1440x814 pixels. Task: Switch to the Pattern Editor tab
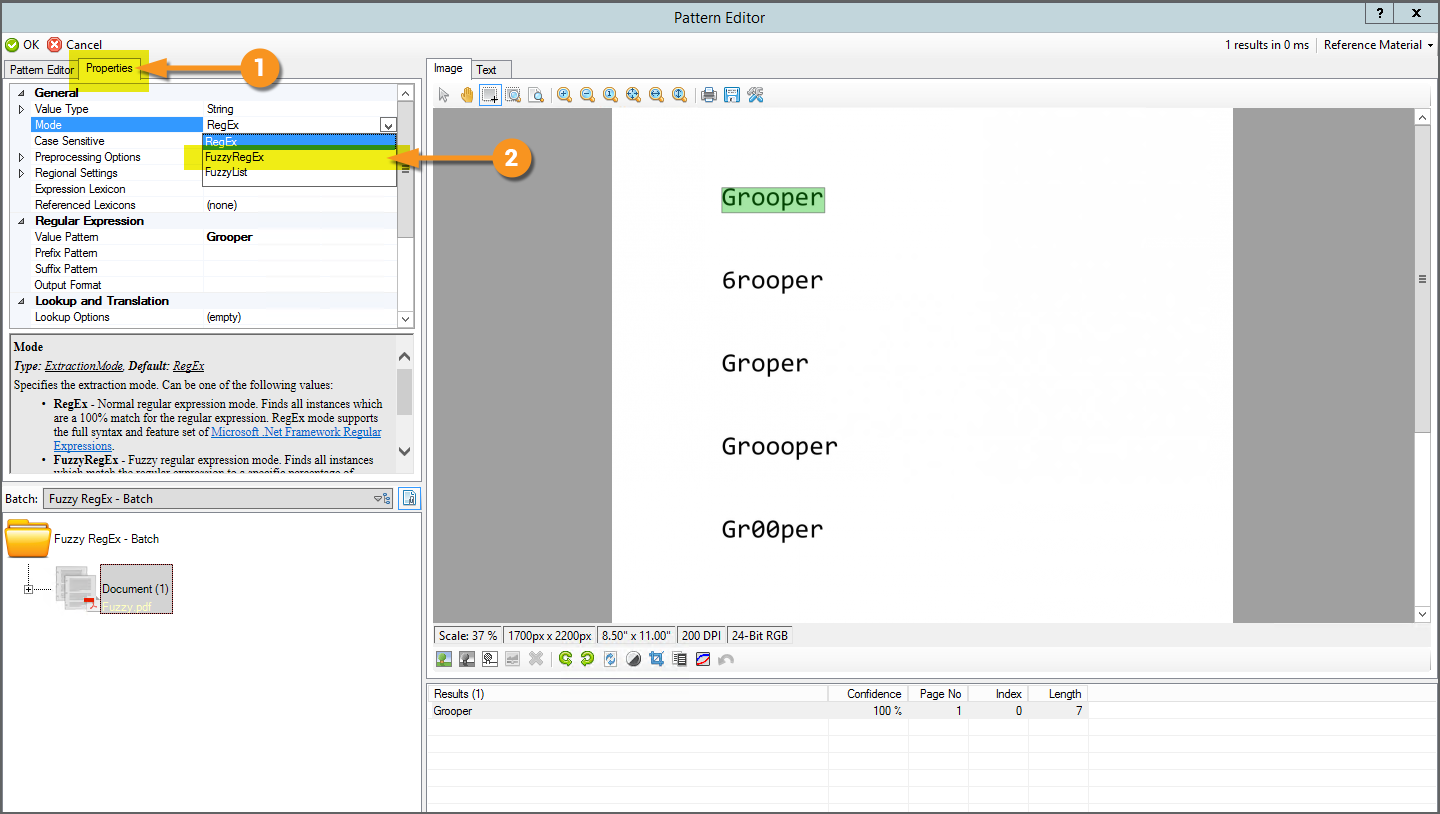click(42, 70)
